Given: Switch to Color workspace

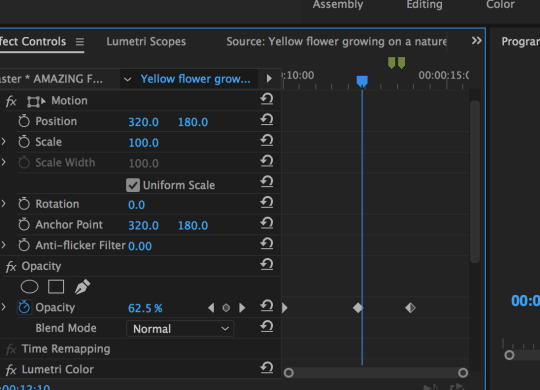Looking at the screenshot, I should [500, 4].
